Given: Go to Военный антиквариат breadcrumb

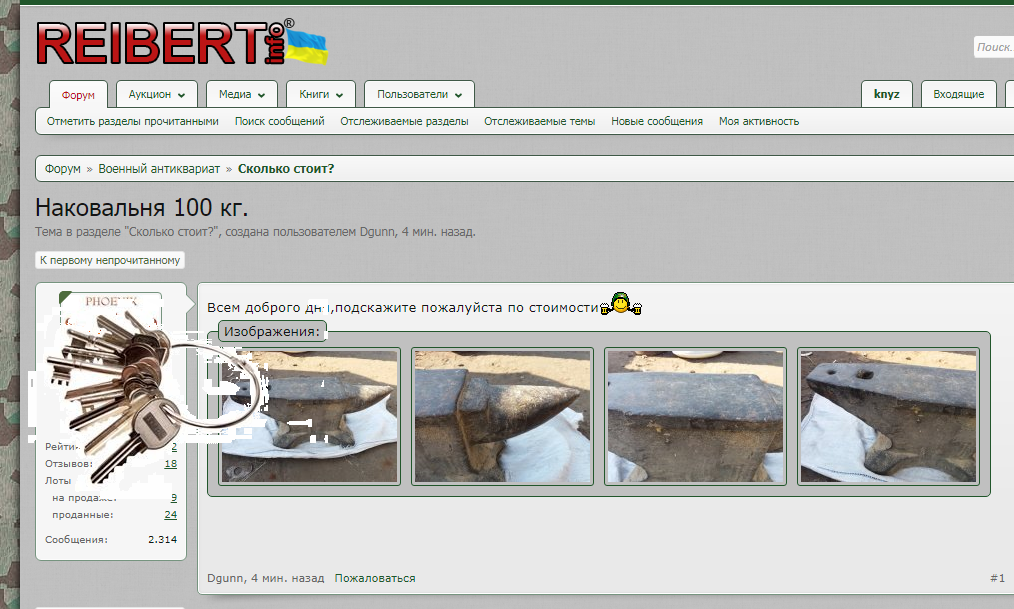Looking at the screenshot, I should (x=159, y=169).
